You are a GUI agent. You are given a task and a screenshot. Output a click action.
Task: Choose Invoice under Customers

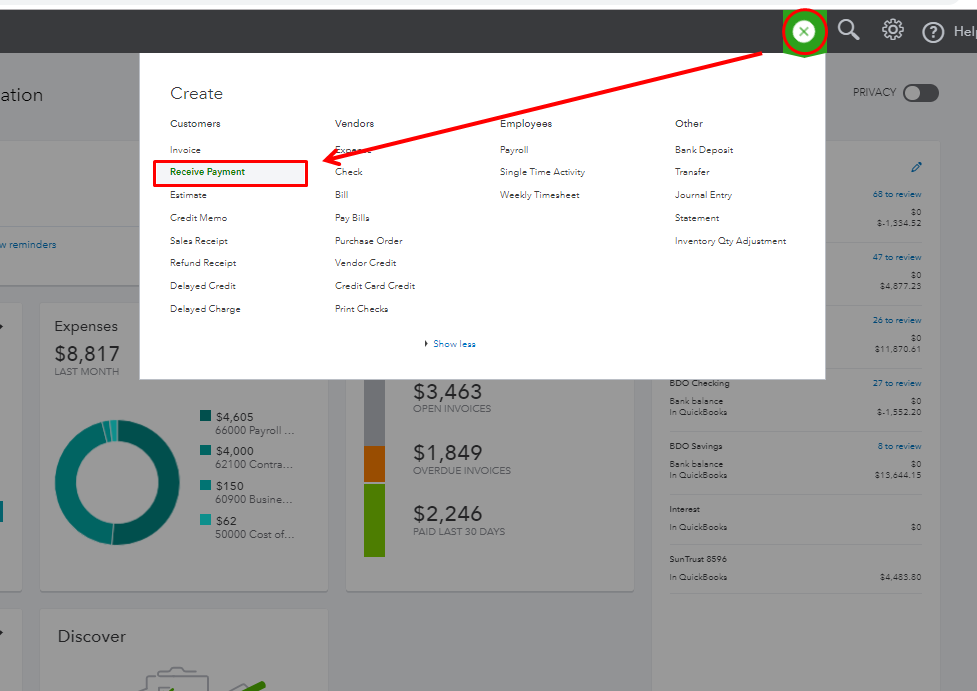(x=185, y=150)
